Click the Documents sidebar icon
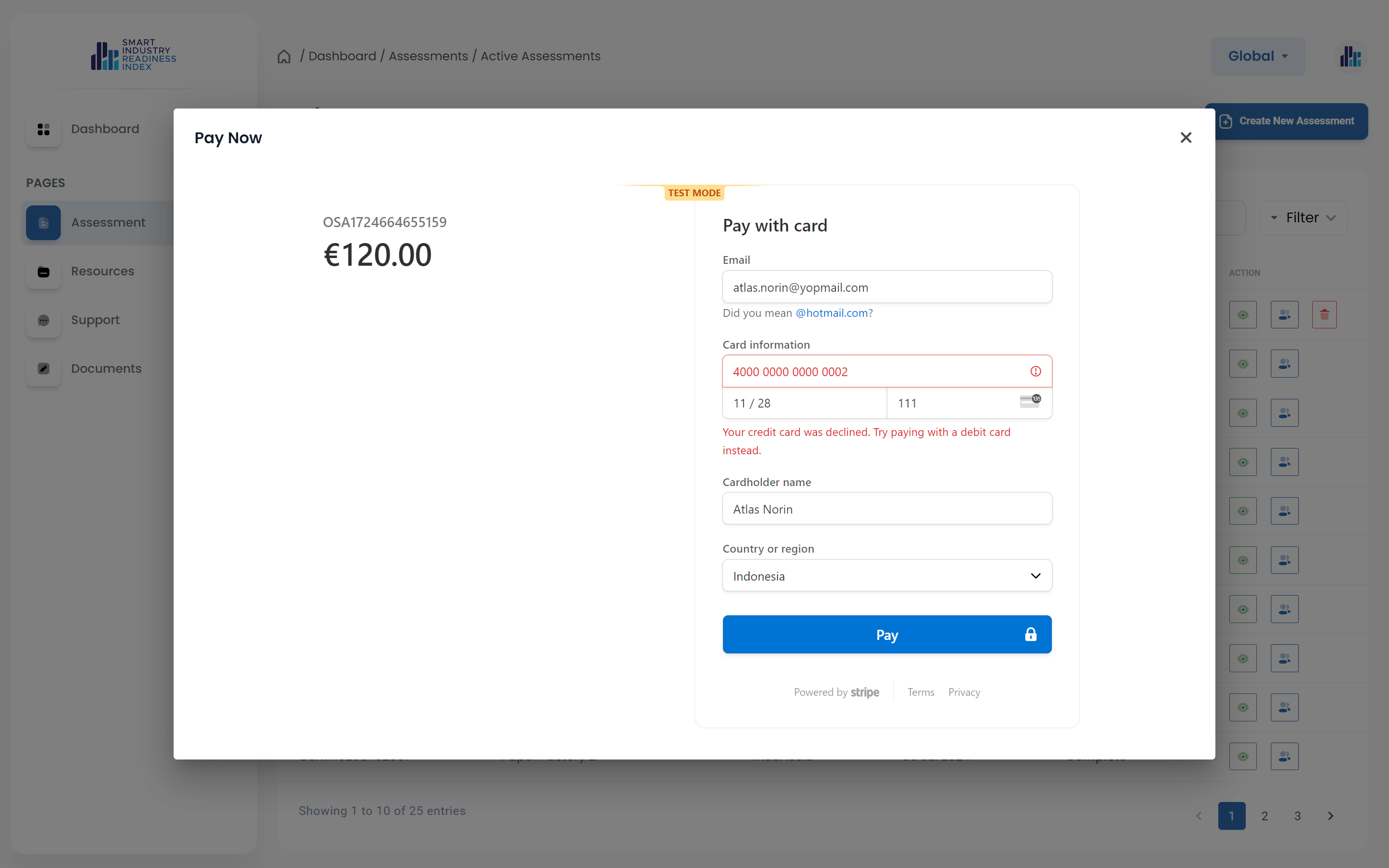Image resolution: width=1389 pixels, height=868 pixels. [43, 368]
